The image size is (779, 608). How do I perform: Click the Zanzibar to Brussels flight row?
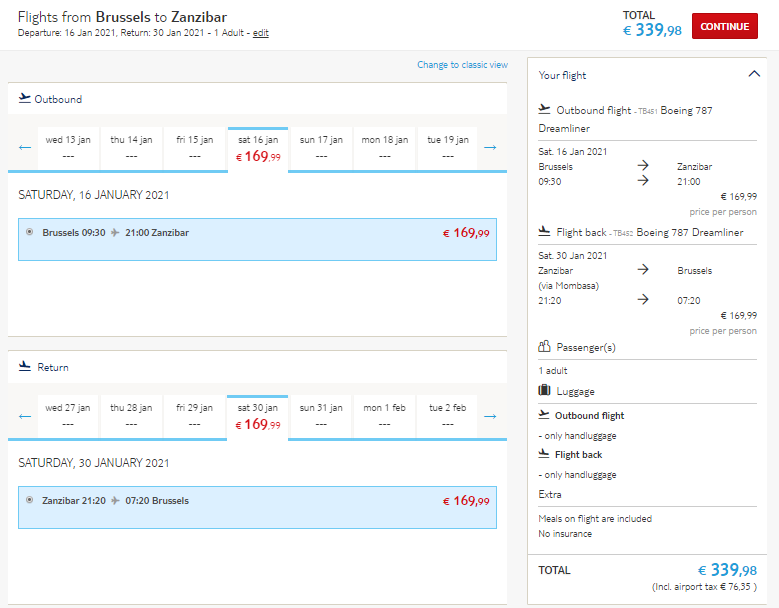[257, 507]
